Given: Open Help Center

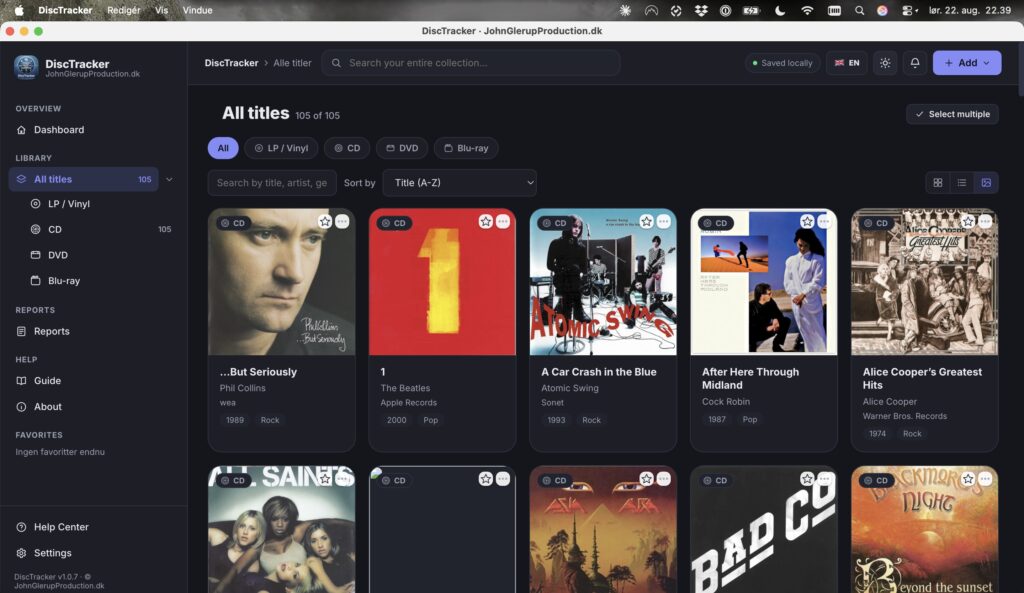Looking at the screenshot, I should pyautogui.click(x=93, y=527).
